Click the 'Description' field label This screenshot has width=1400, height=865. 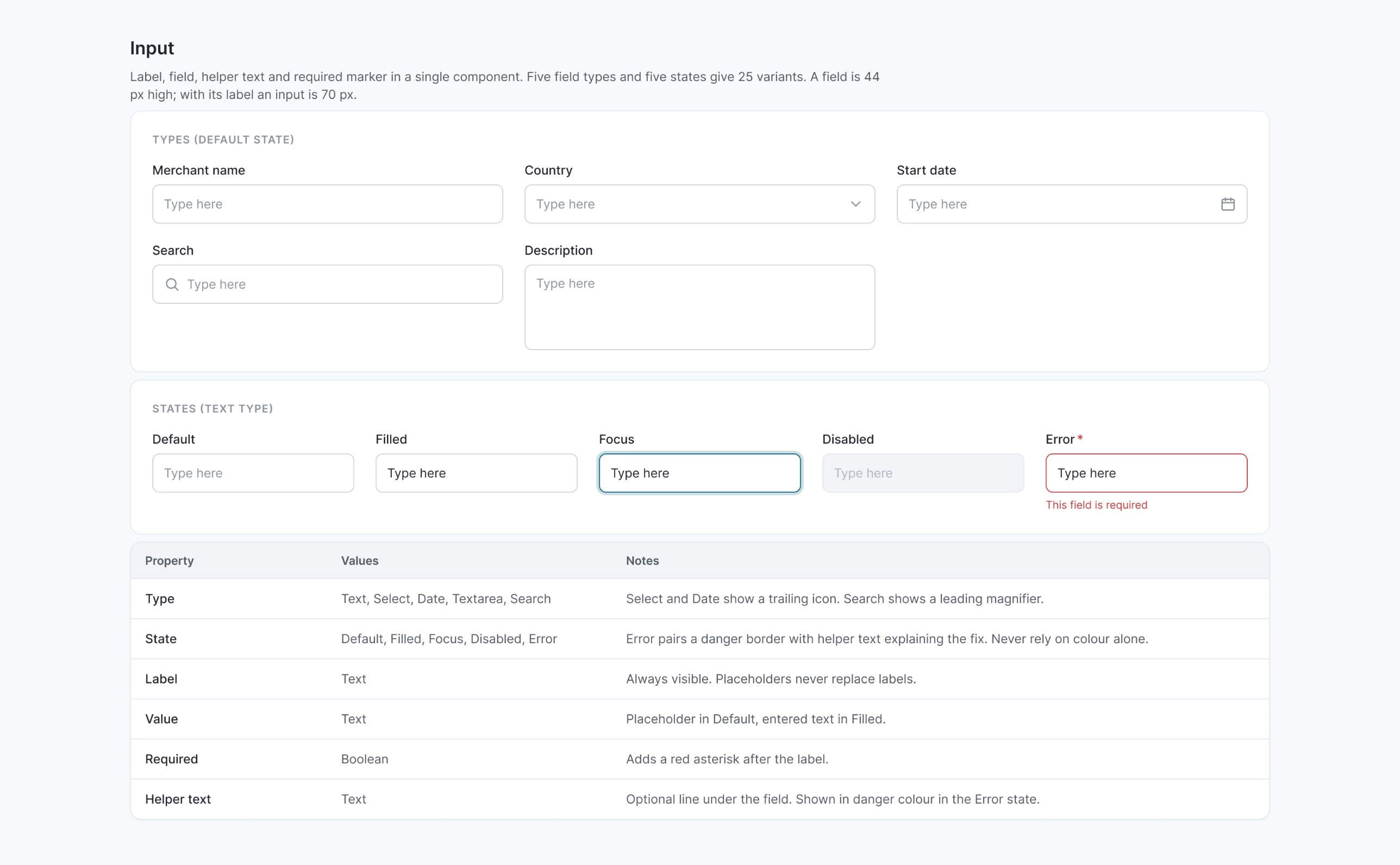pos(558,251)
